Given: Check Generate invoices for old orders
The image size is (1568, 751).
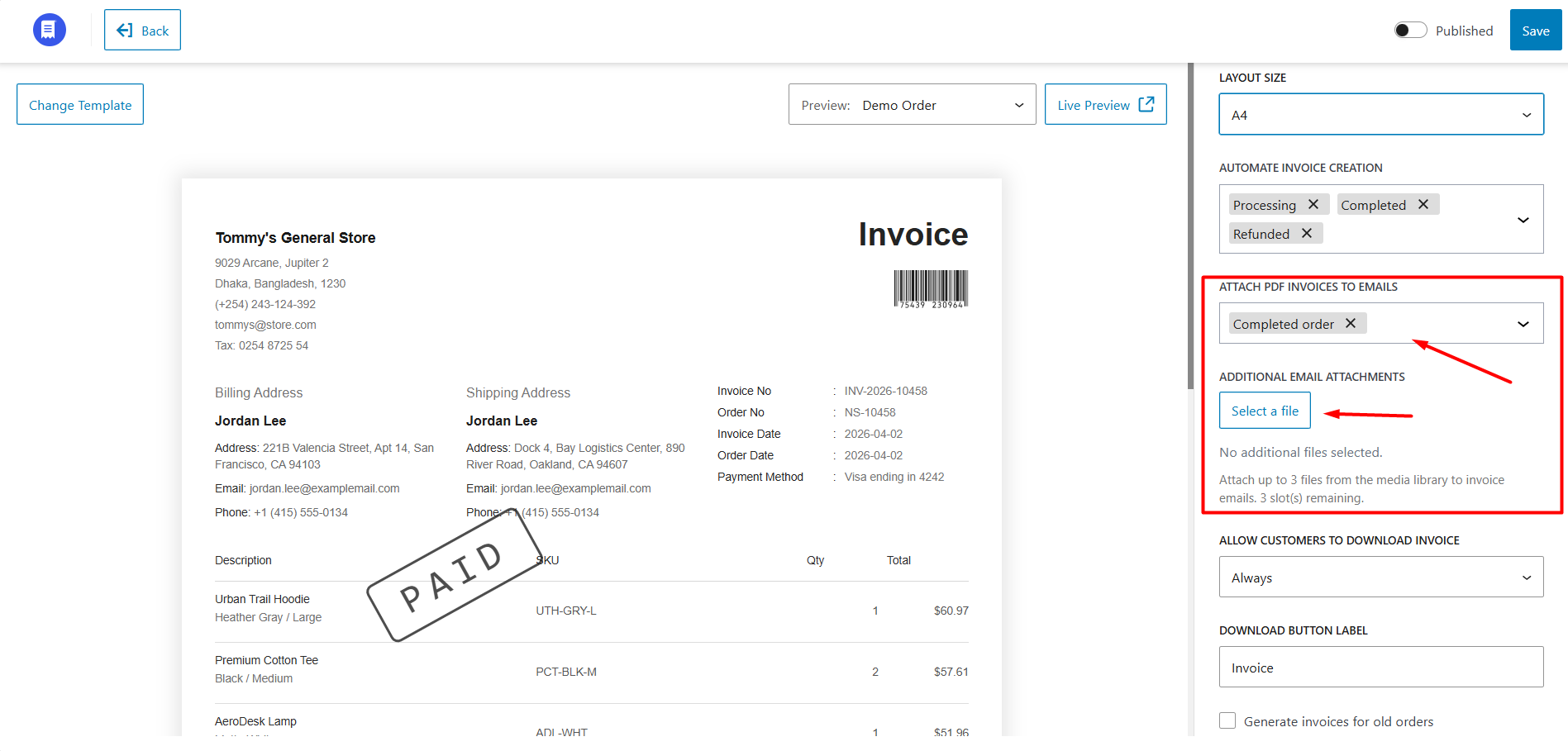Looking at the screenshot, I should tap(1227, 720).
